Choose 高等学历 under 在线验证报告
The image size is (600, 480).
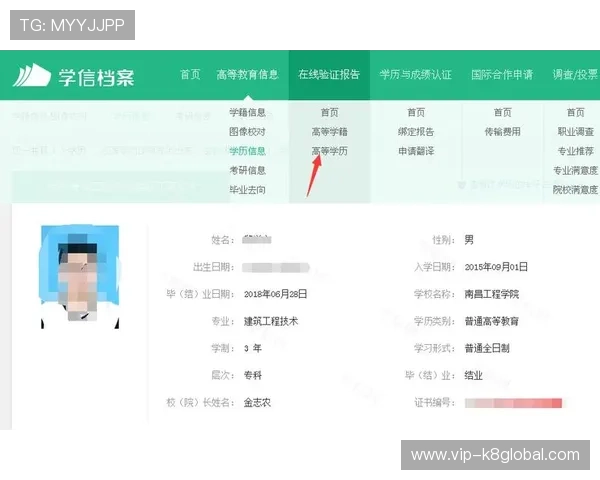pyautogui.click(x=329, y=151)
